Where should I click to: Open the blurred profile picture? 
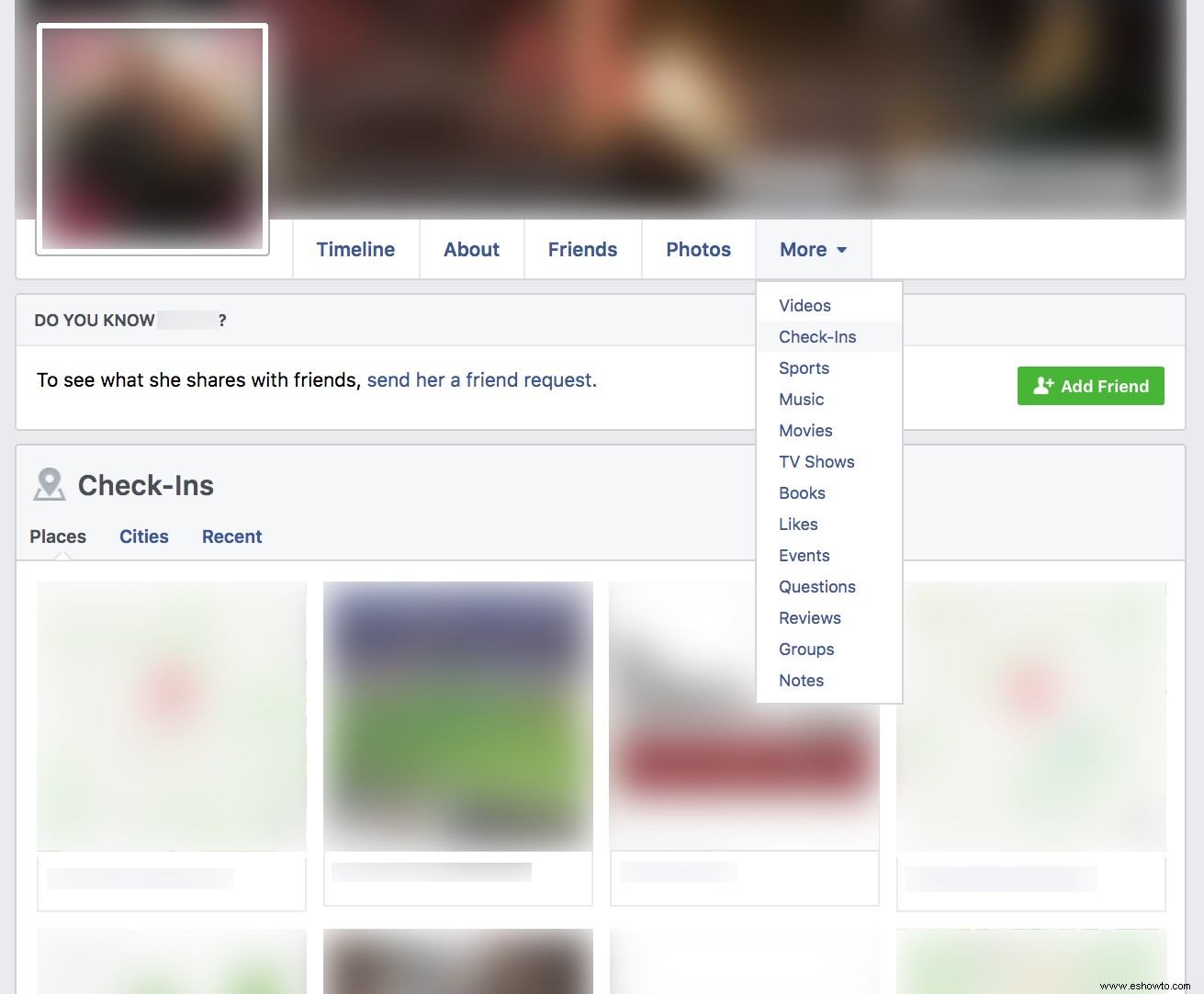pos(152,139)
